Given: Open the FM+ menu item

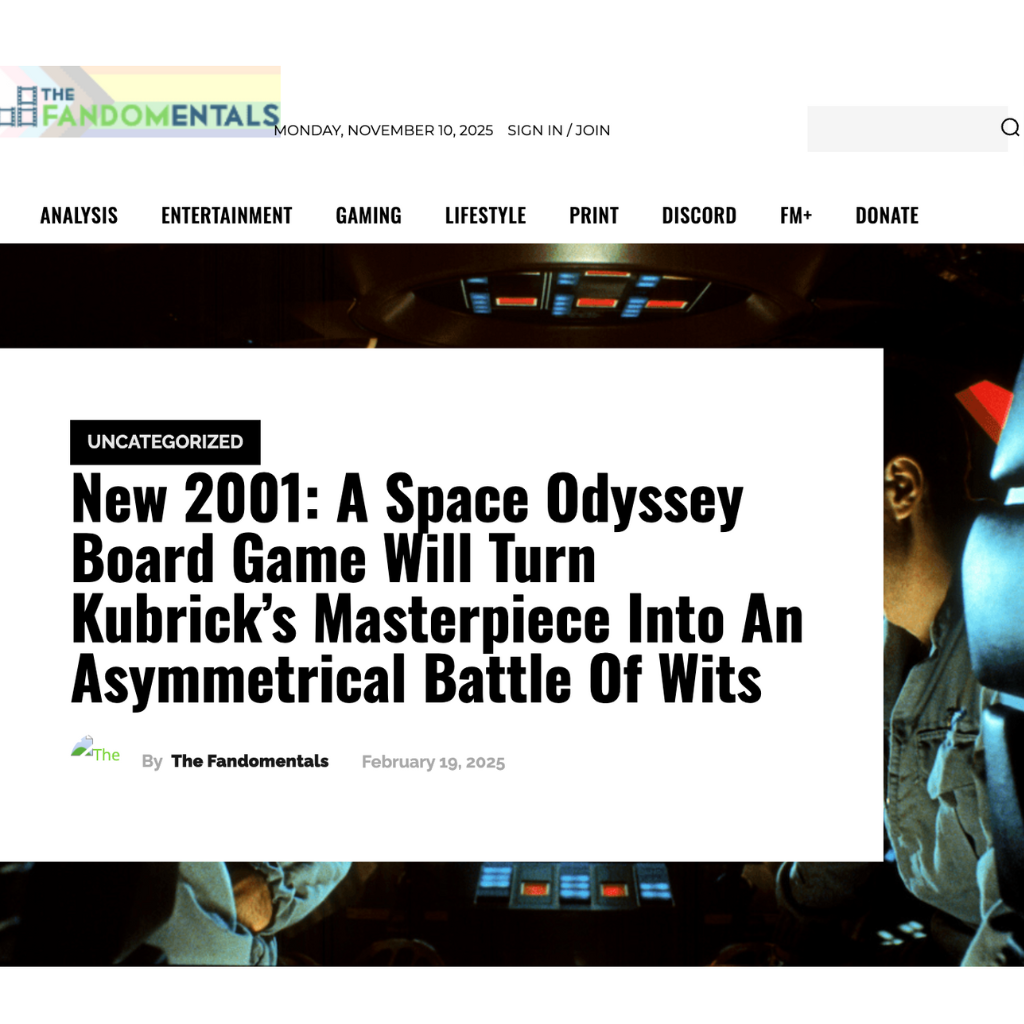Looking at the screenshot, I should 796,215.
